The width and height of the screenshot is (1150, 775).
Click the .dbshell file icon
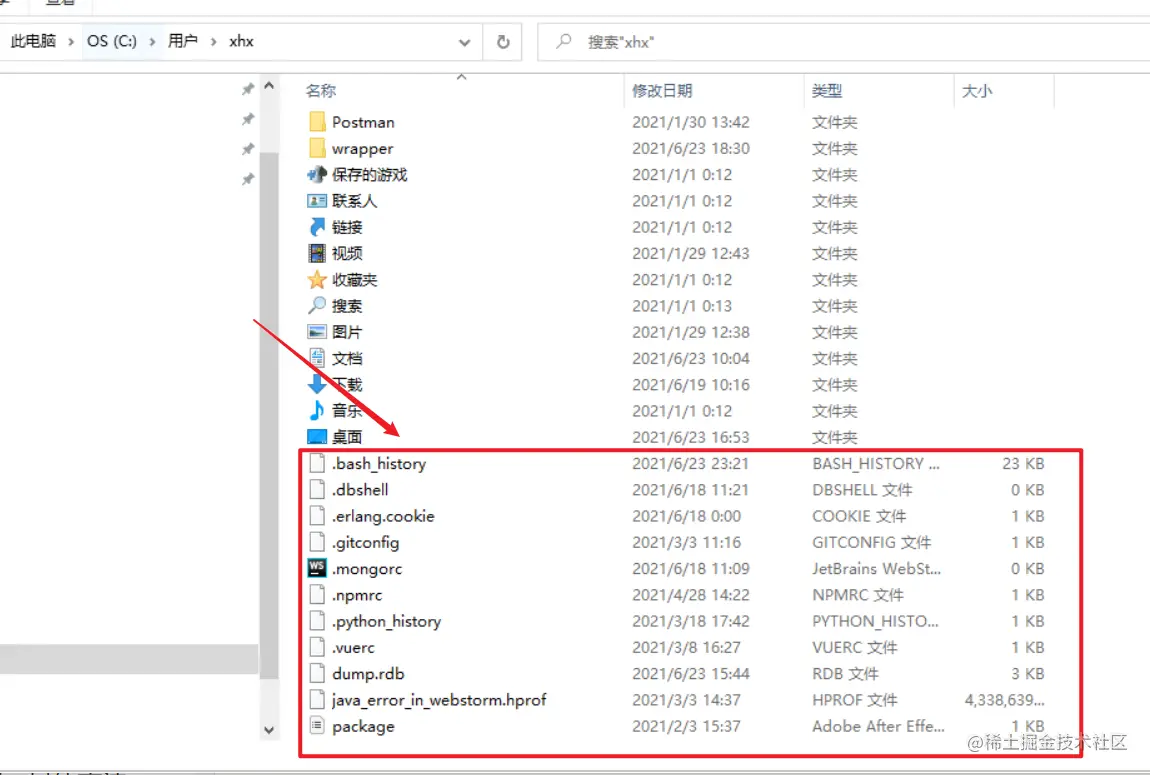(317, 489)
